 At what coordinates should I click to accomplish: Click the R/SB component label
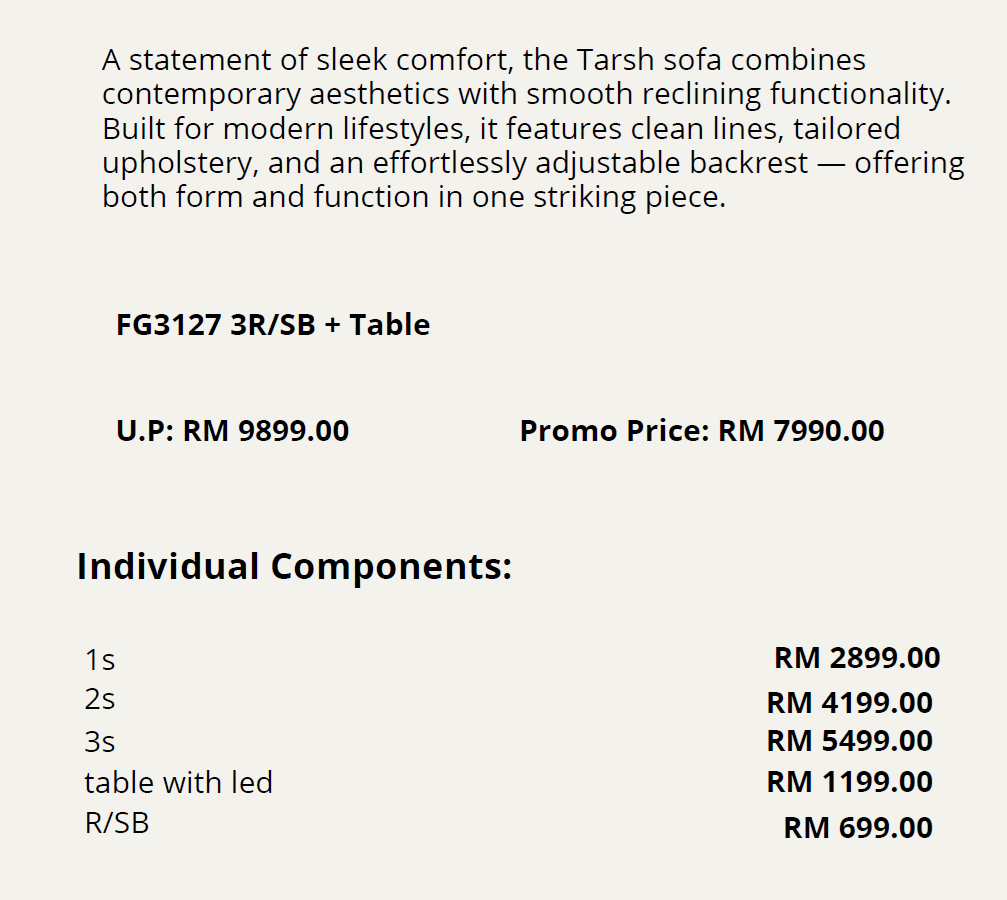(x=117, y=824)
